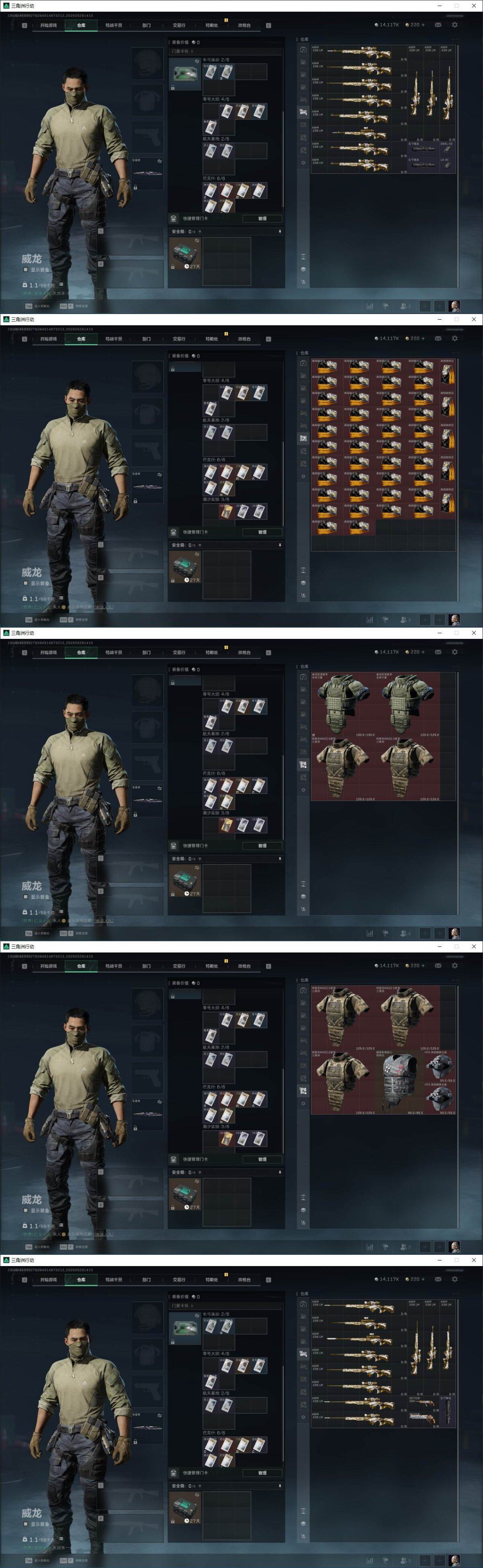Red crates window: toggle 显示装备 checkbox
483x1568 pixels.
click(x=25, y=583)
